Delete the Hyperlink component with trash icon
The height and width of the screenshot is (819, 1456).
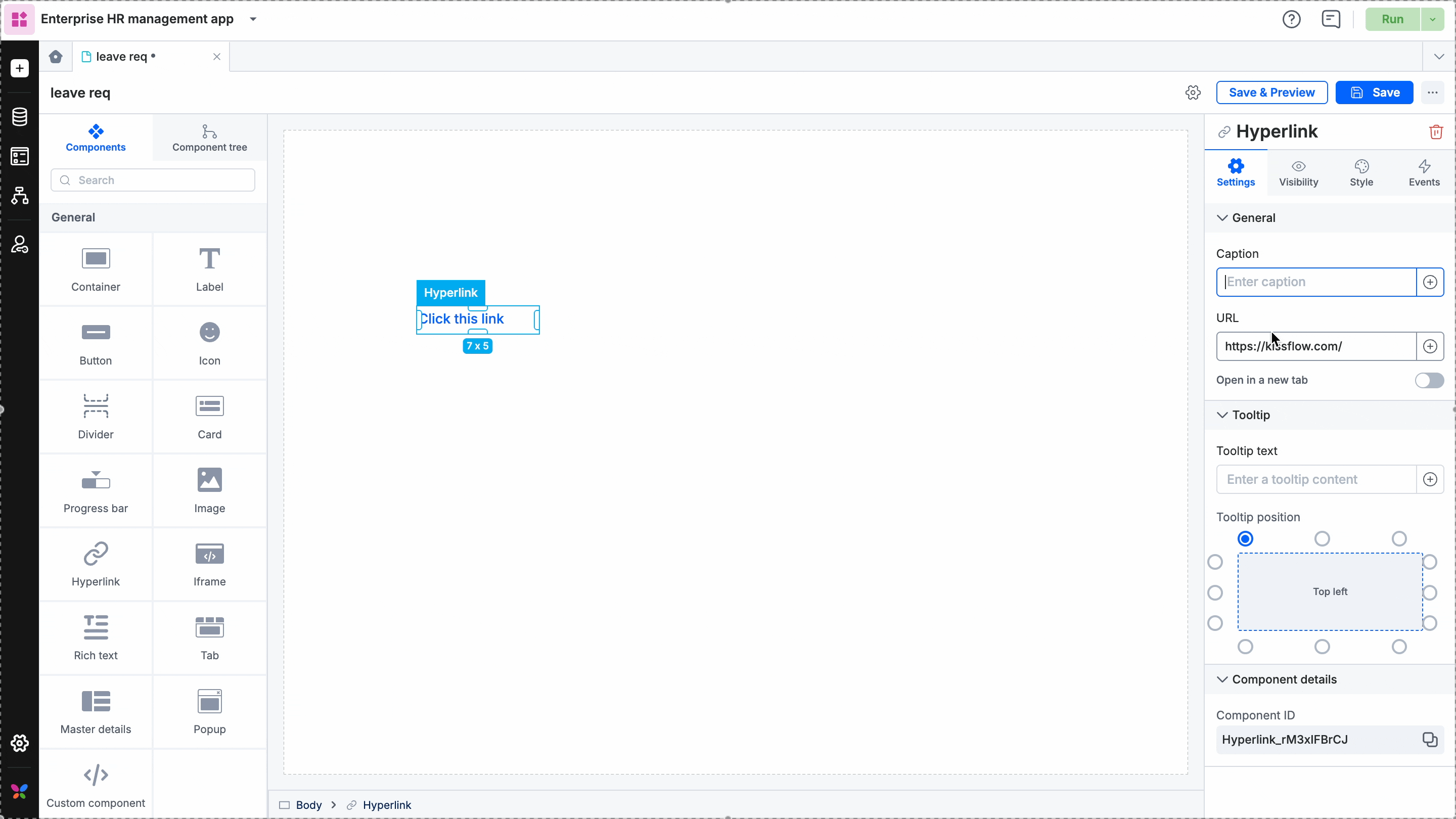[1436, 131]
